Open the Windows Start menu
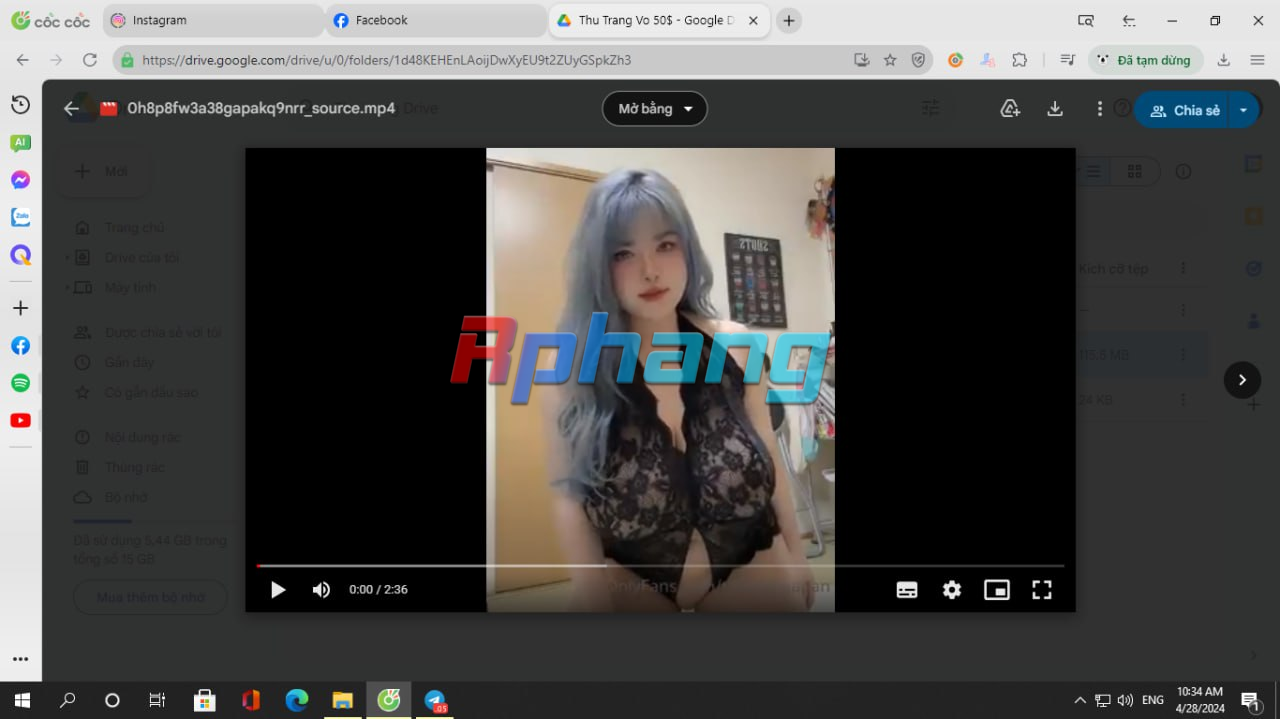 pos(21,700)
